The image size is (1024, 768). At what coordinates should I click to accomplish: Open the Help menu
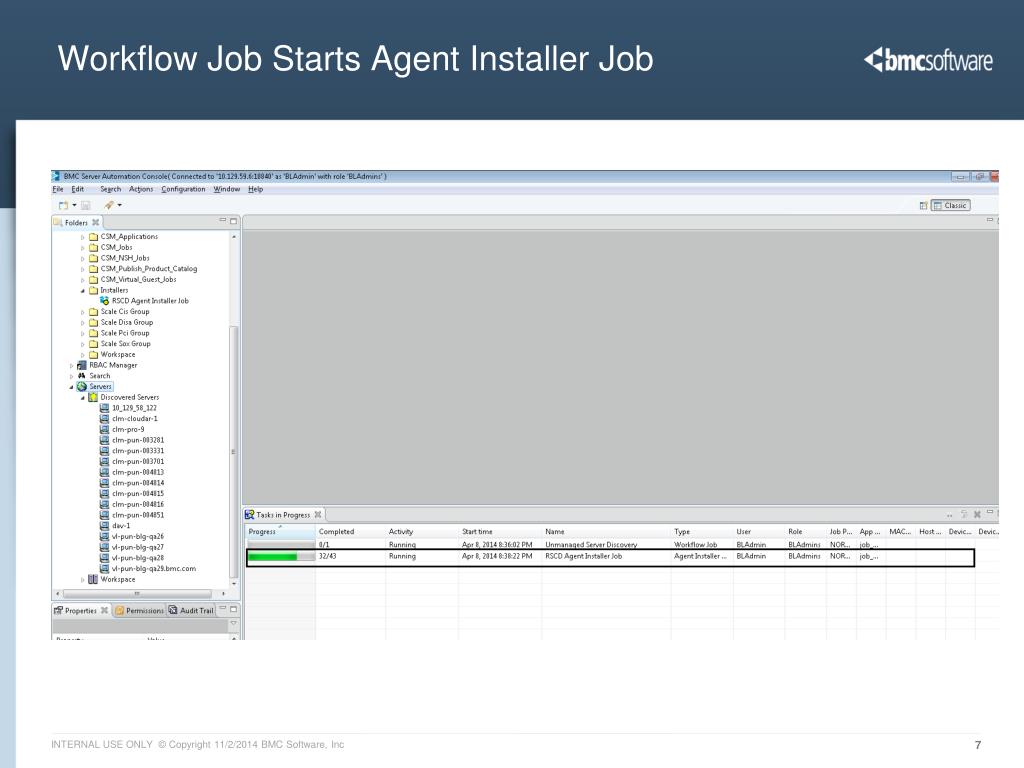[x=255, y=189]
